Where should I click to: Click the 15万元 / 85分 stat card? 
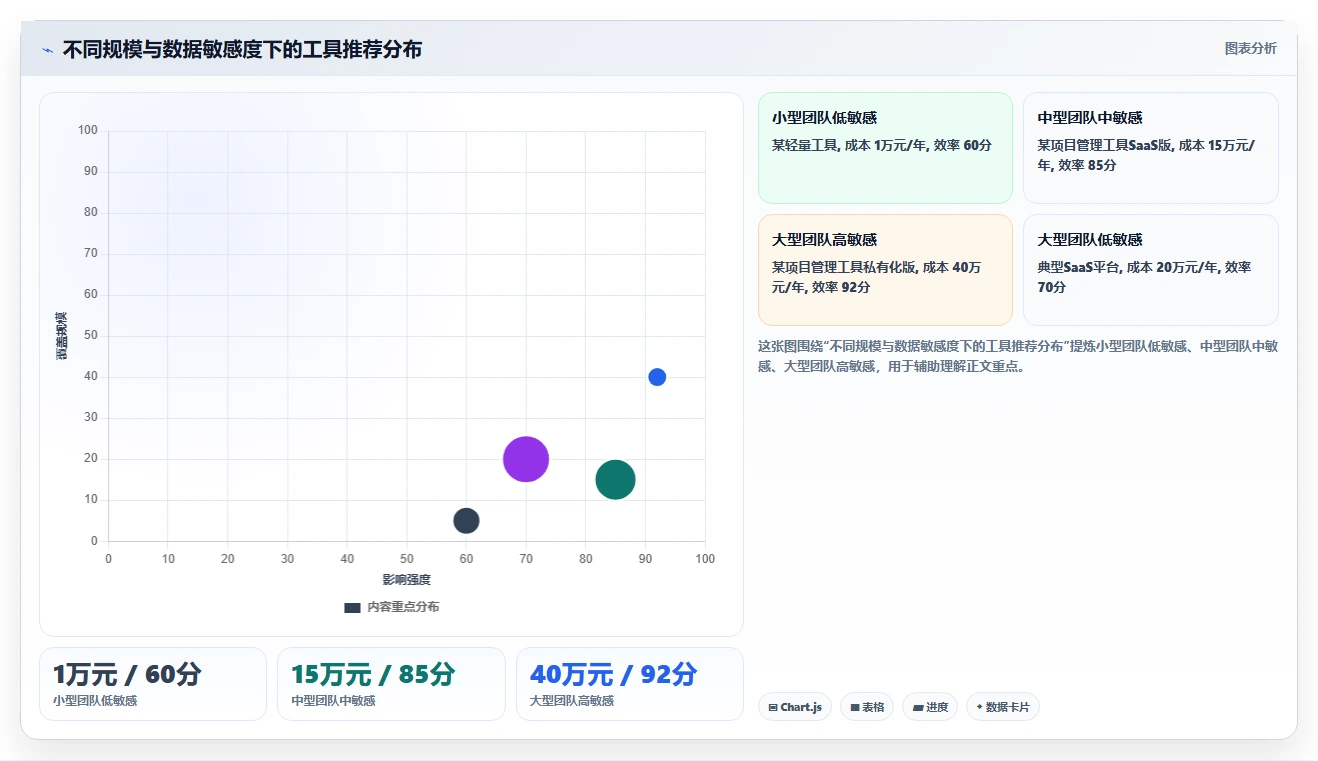point(391,684)
